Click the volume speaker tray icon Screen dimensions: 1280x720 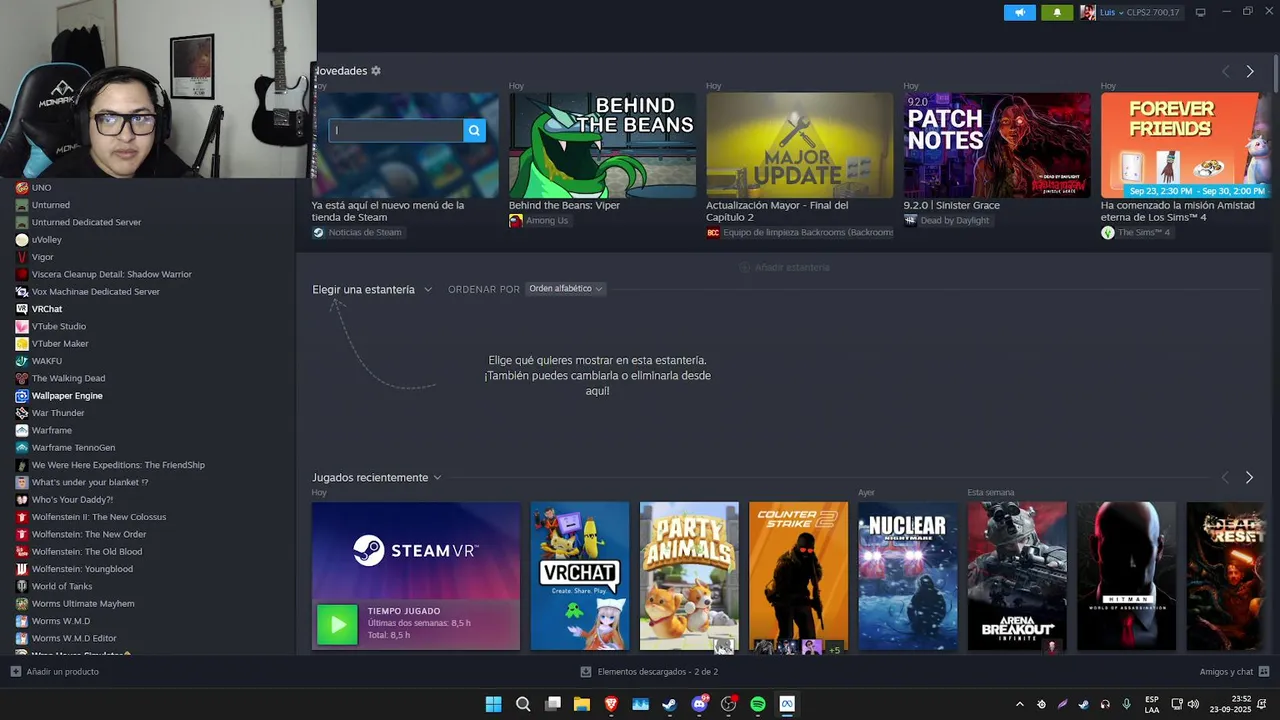(1193, 704)
